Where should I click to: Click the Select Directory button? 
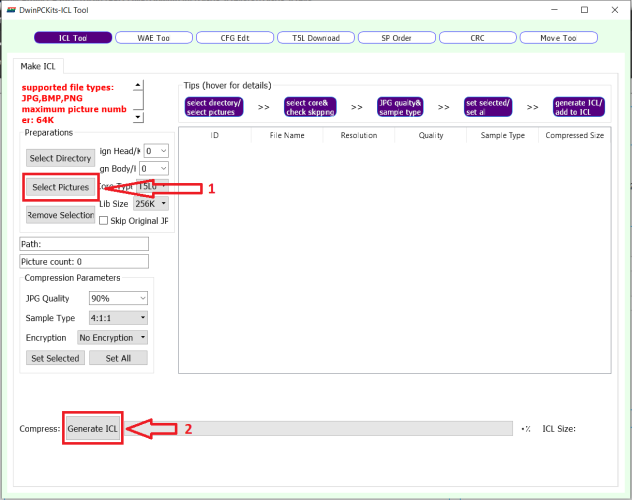[60, 158]
